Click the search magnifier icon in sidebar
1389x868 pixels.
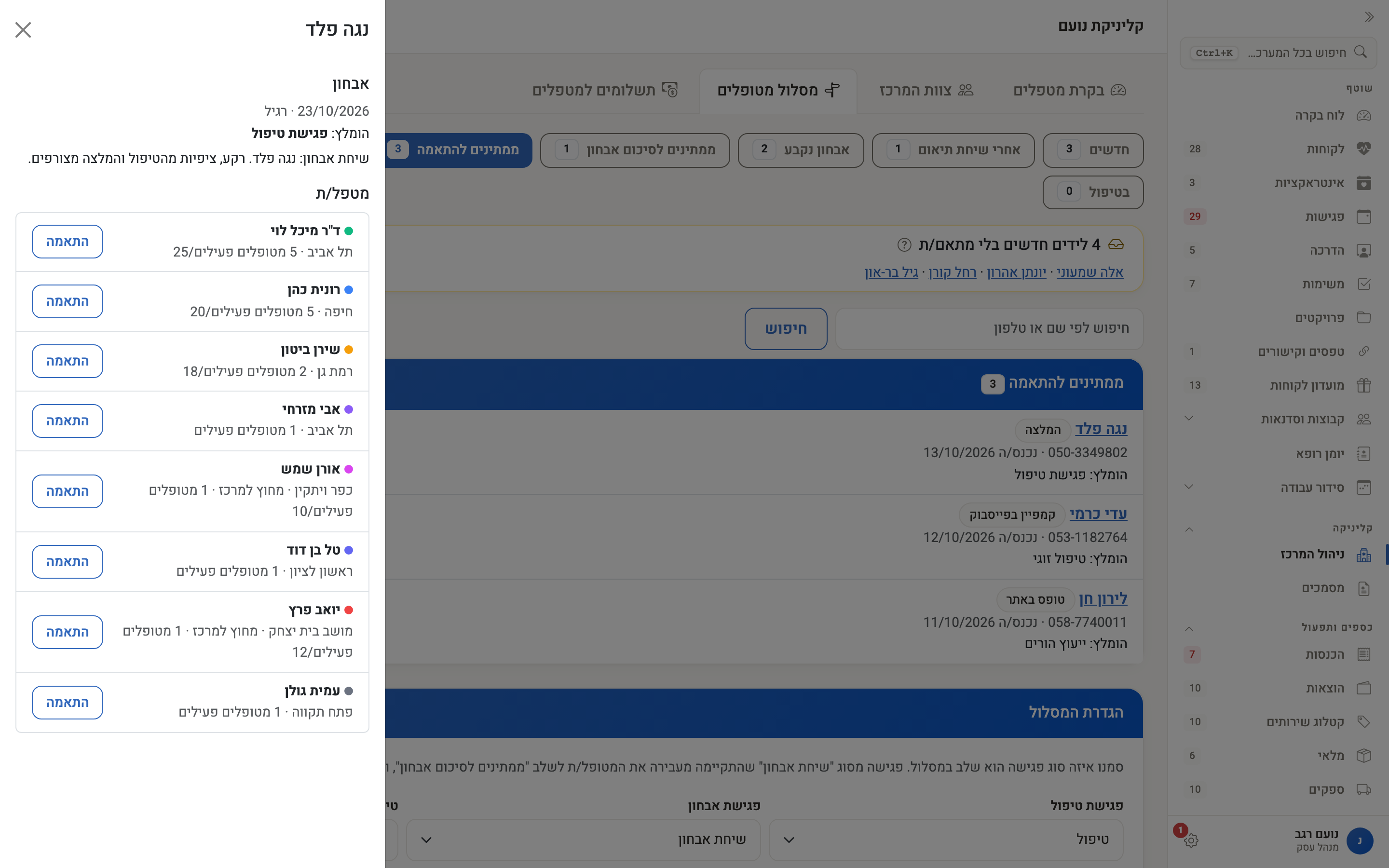pyautogui.click(x=1360, y=52)
